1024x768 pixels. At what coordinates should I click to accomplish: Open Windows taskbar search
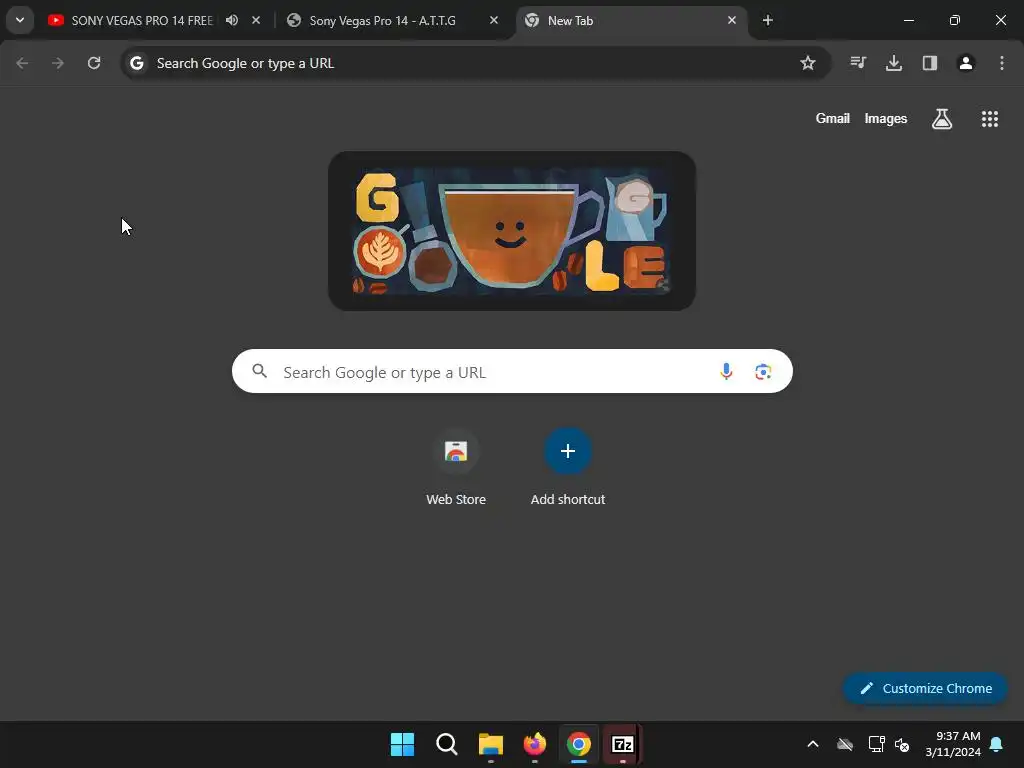pyautogui.click(x=447, y=744)
